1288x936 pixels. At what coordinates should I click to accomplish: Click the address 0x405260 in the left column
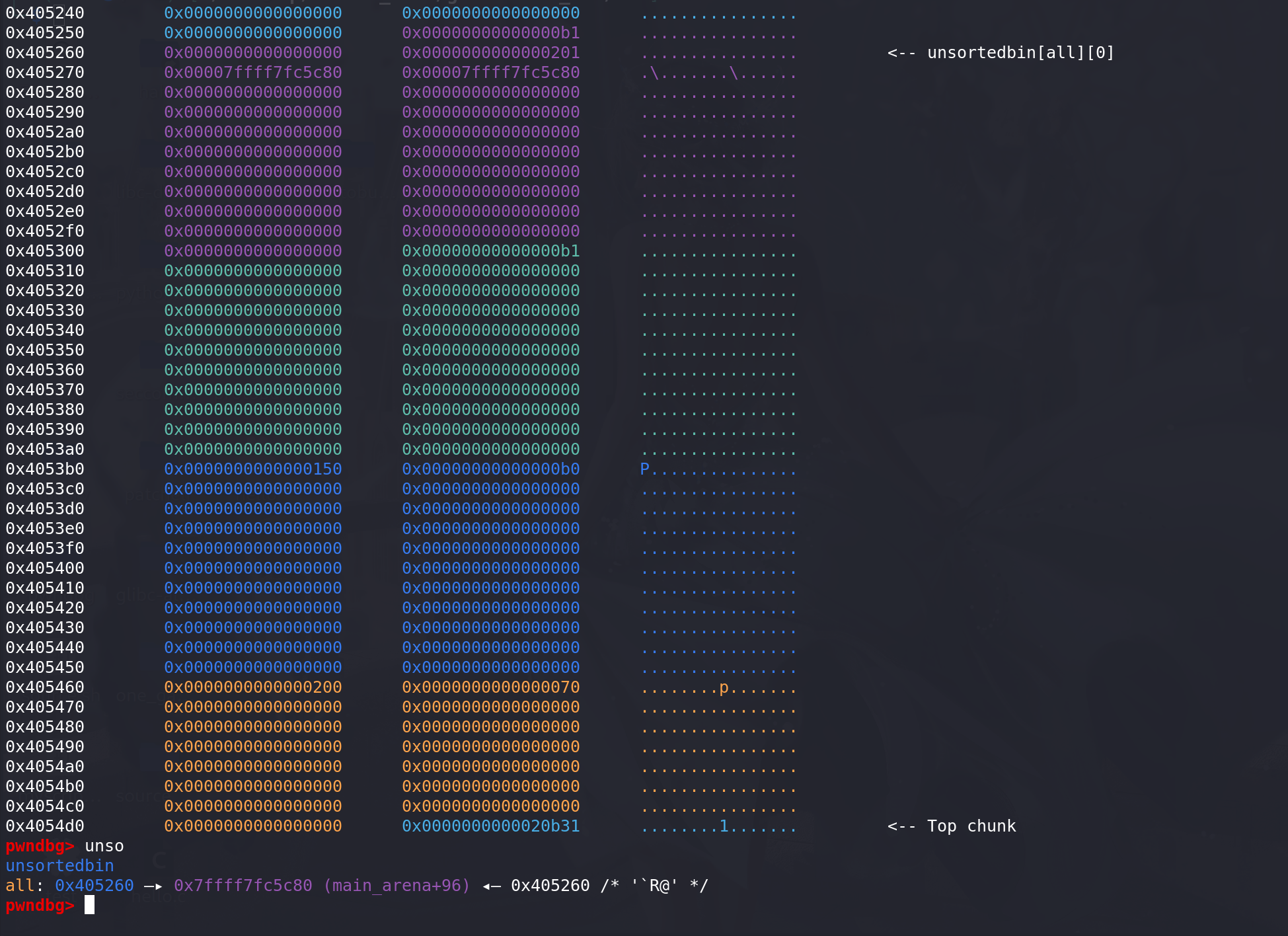click(45, 53)
